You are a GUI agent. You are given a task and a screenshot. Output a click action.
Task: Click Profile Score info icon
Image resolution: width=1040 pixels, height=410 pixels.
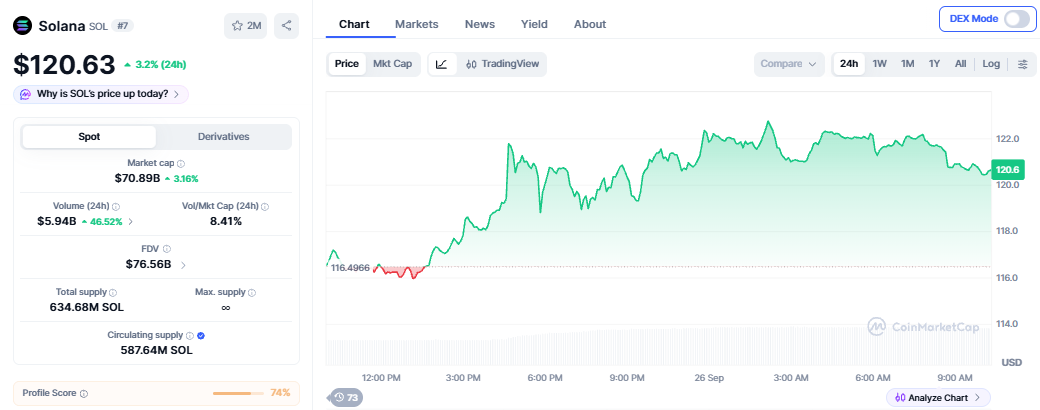84,393
